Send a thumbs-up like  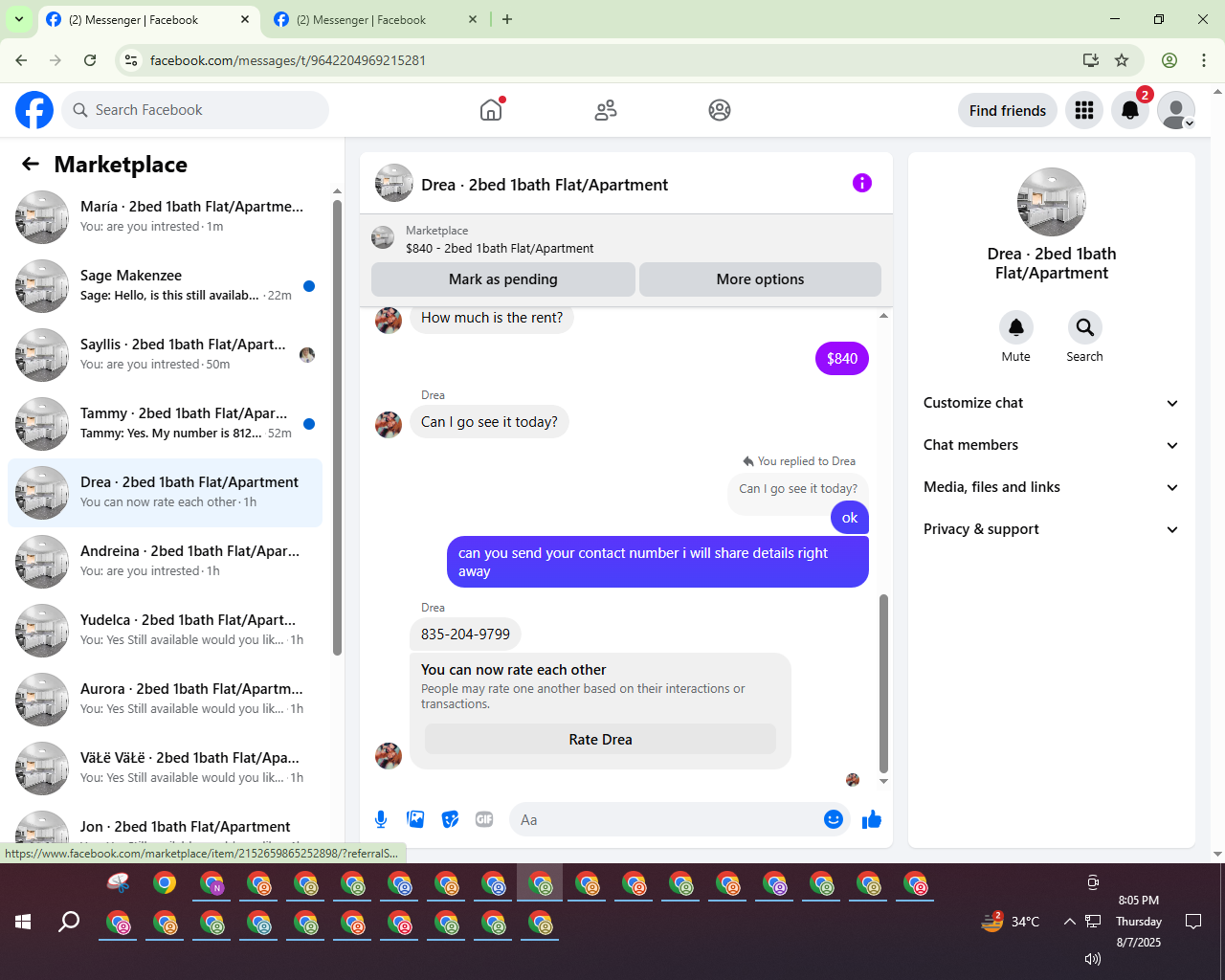tap(872, 819)
